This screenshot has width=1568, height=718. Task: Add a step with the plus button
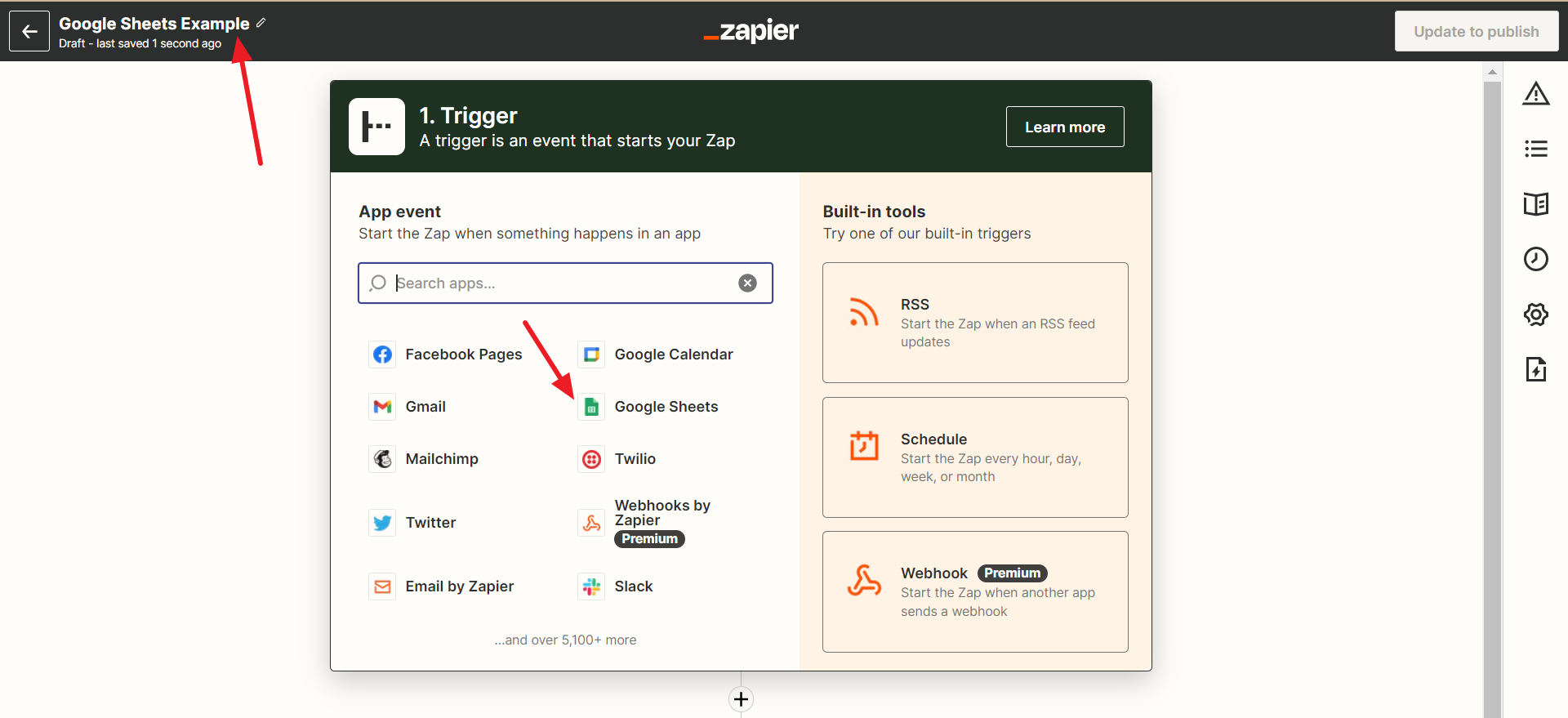click(x=741, y=699)
